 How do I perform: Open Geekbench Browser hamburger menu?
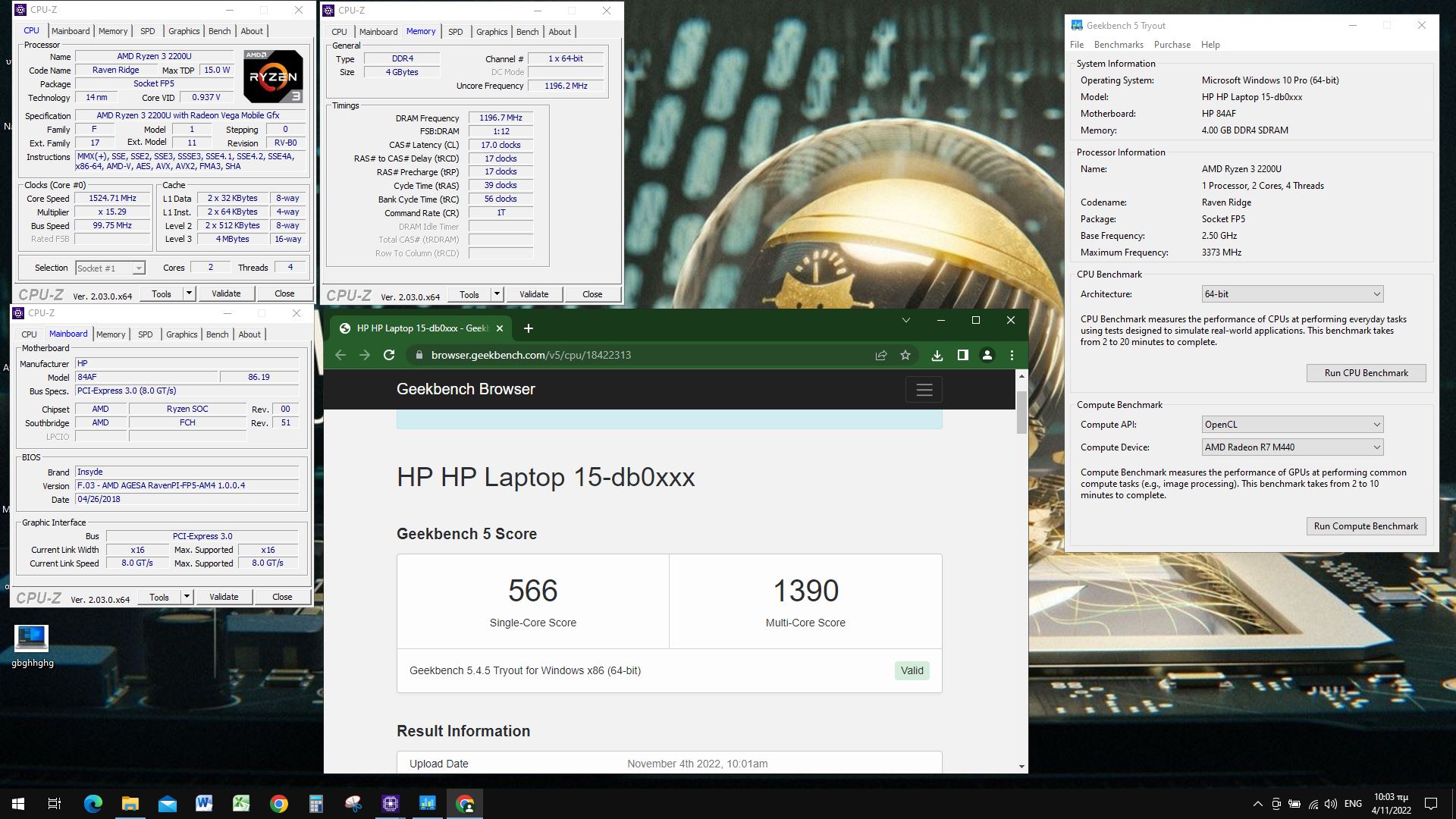point(924,390)
